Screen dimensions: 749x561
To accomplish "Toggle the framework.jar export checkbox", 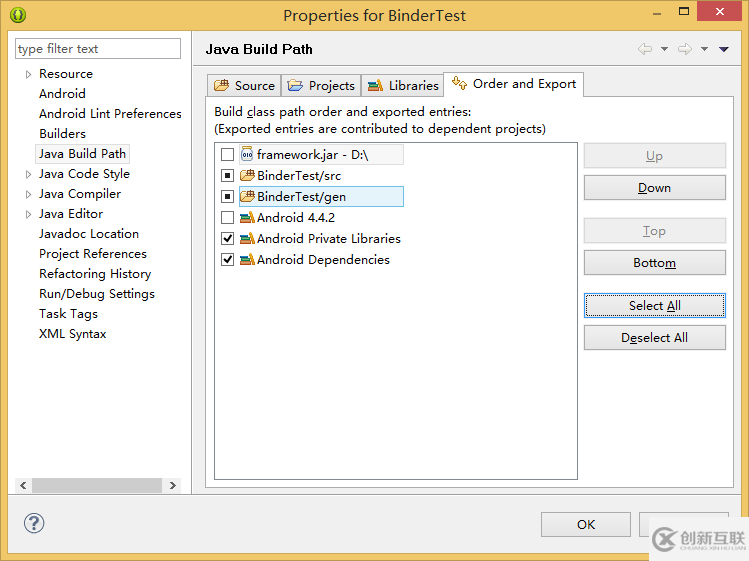I will 227,154.
